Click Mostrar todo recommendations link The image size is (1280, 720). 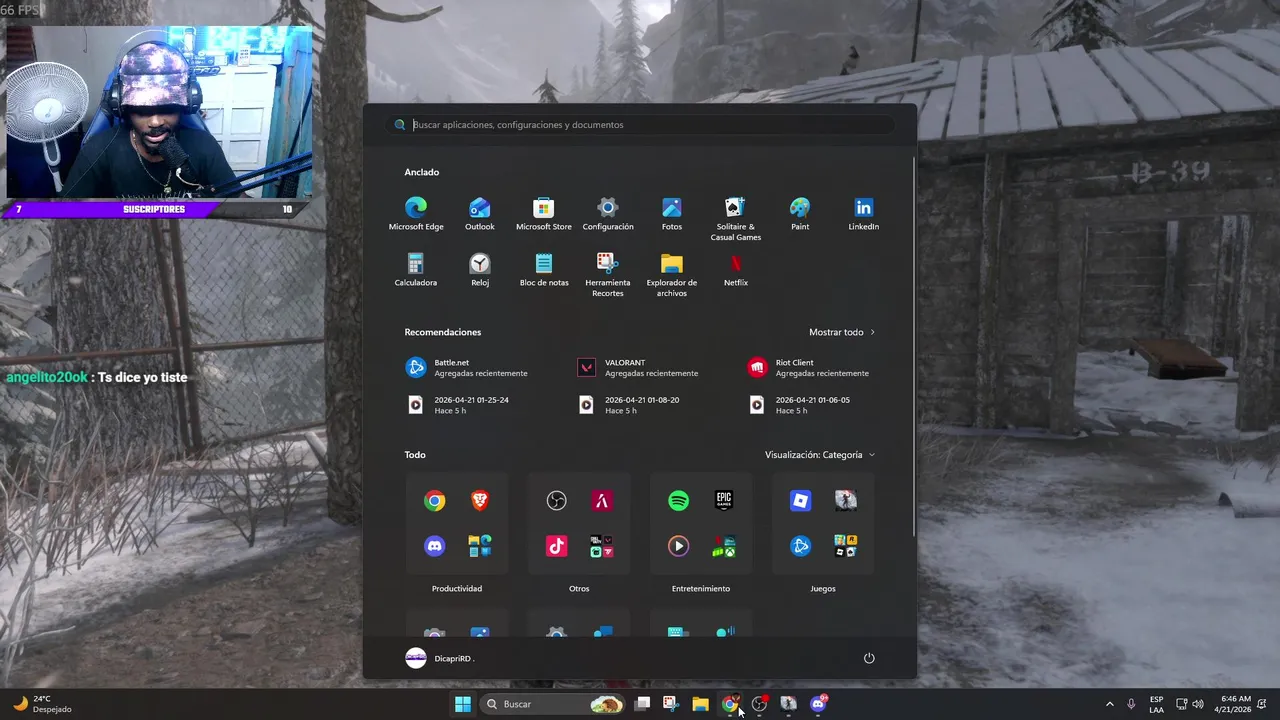[x=842, y=332]
